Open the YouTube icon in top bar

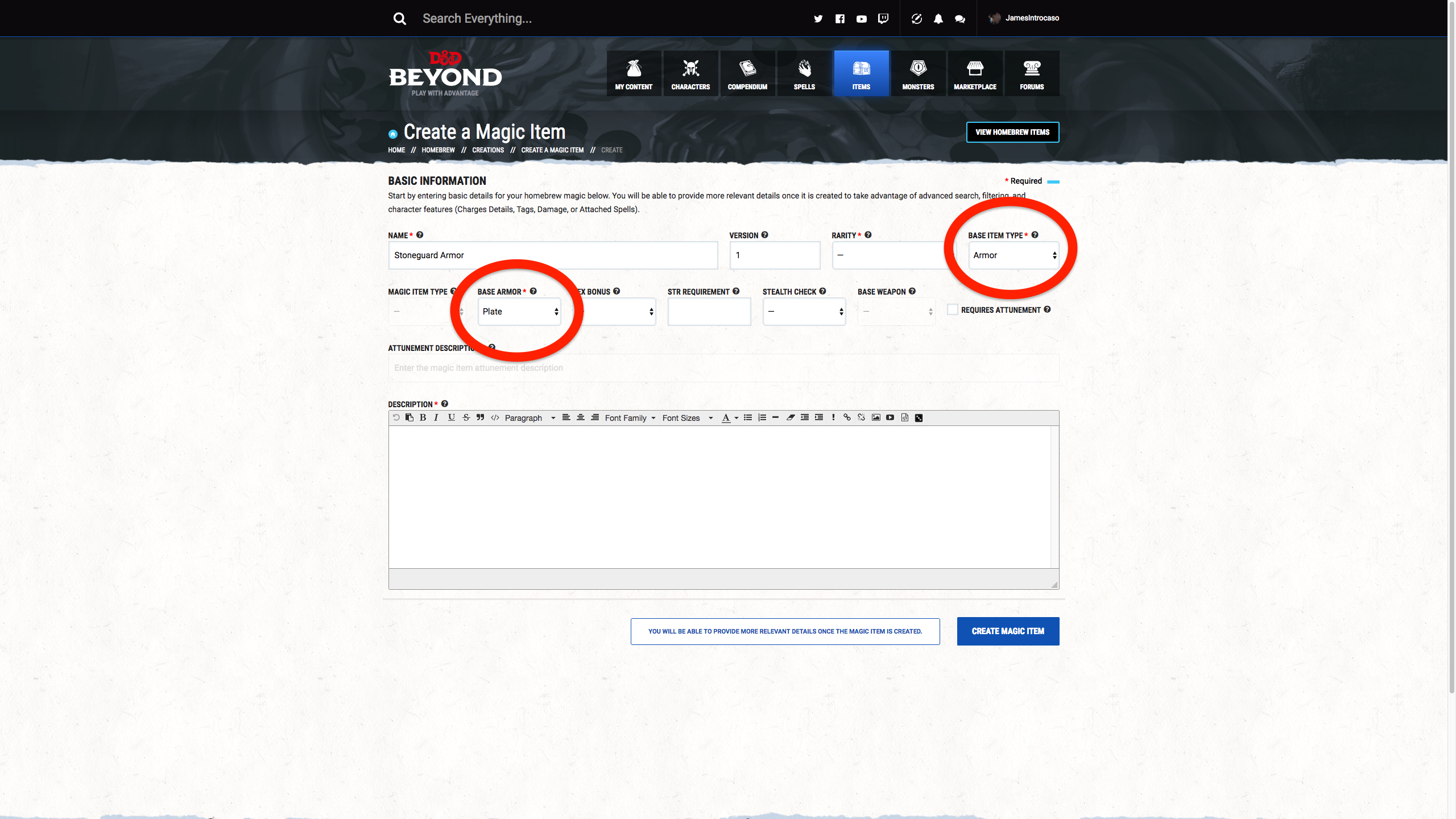tap(862, 19)
